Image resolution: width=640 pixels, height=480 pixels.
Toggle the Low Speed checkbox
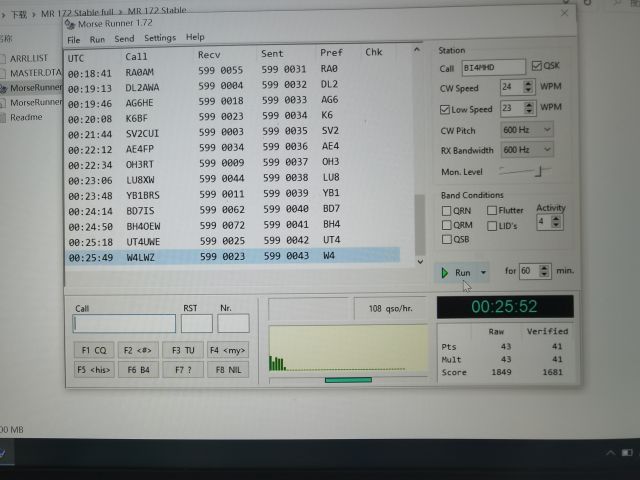[x=444, y=109]
